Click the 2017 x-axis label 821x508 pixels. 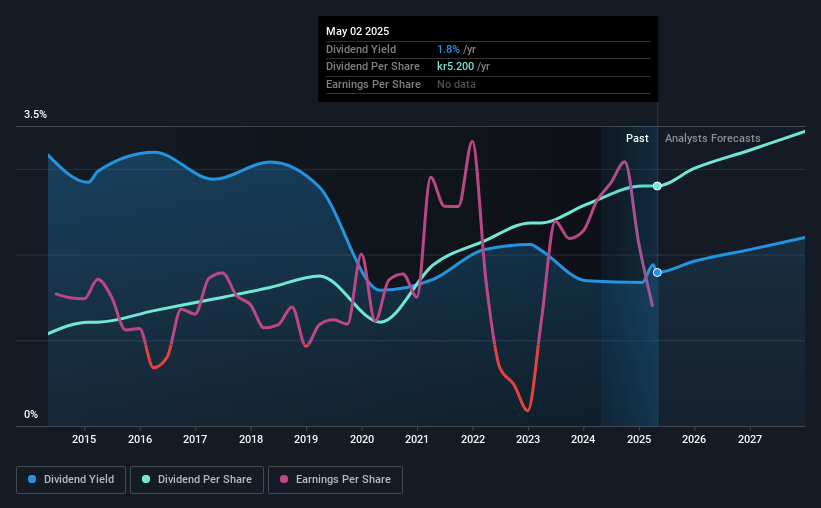point(195,439)
